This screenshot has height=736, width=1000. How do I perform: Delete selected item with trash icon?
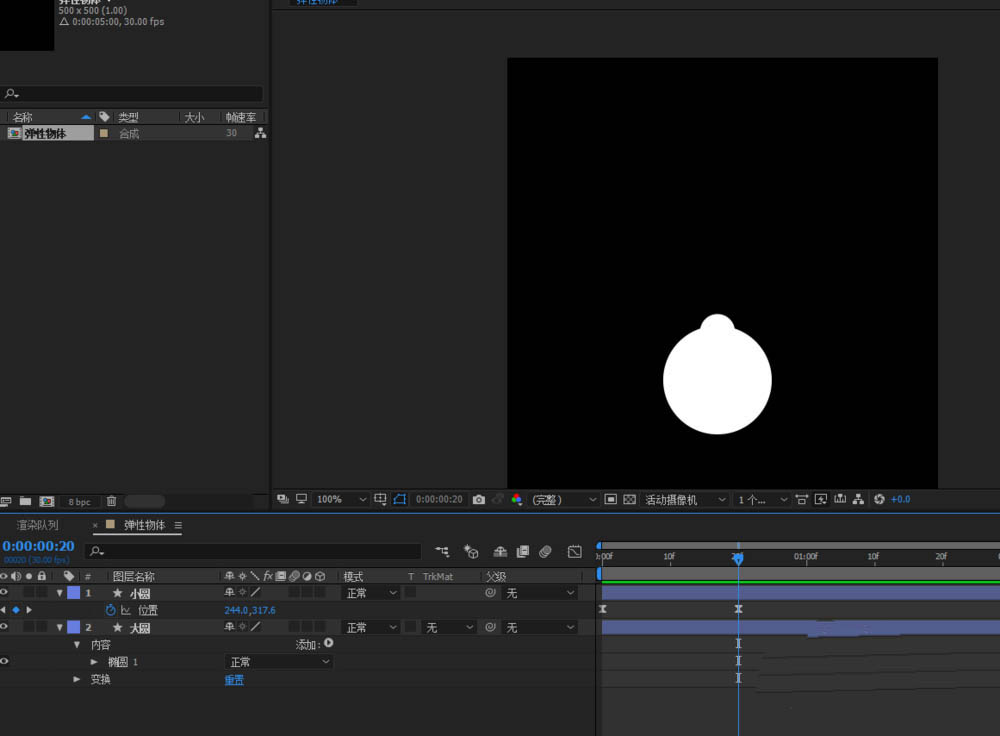112,501
